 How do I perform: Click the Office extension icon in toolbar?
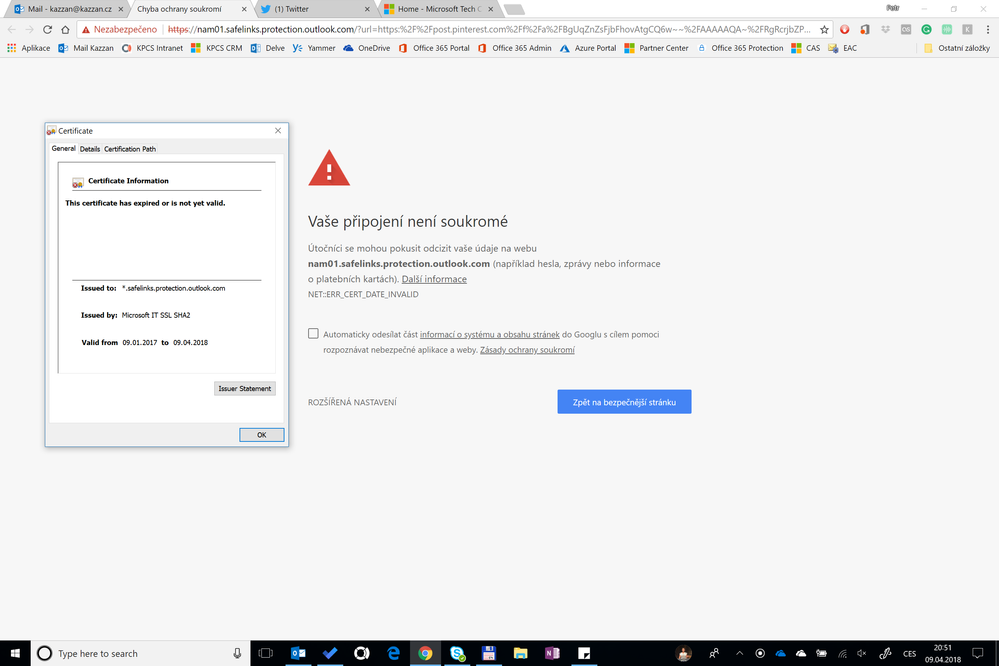pos(865,29)
